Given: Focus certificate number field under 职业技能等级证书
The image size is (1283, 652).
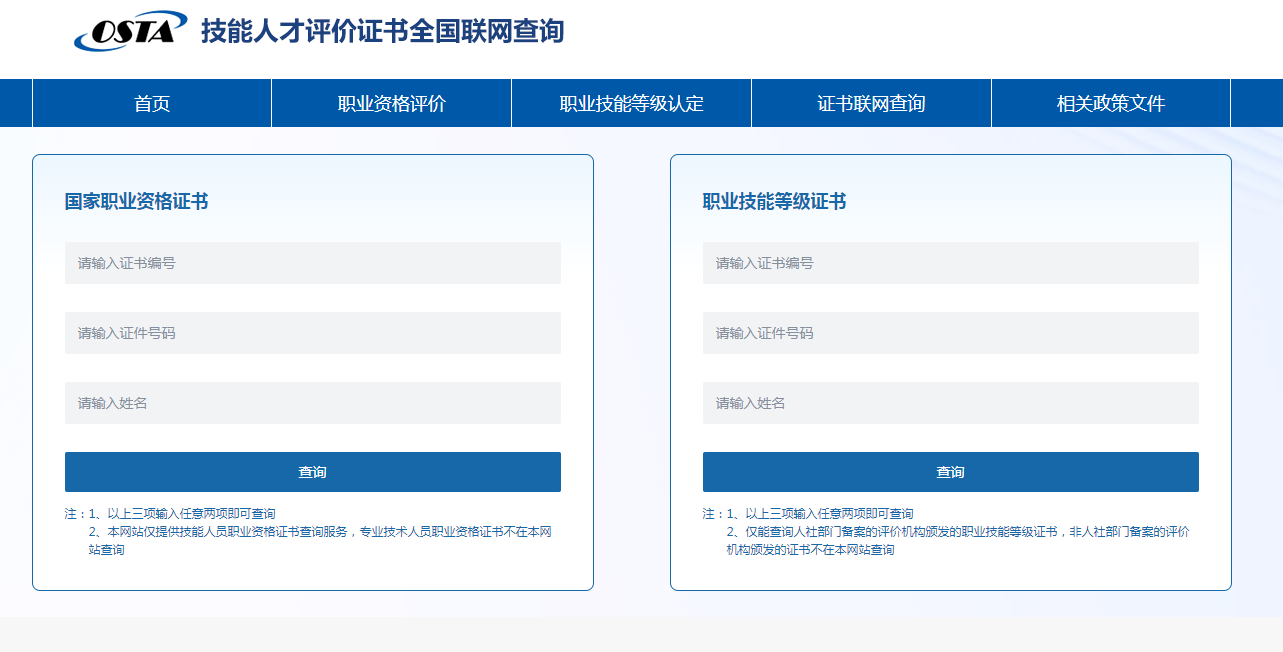Looking at the screenshot, I should (x=950, y=263).
